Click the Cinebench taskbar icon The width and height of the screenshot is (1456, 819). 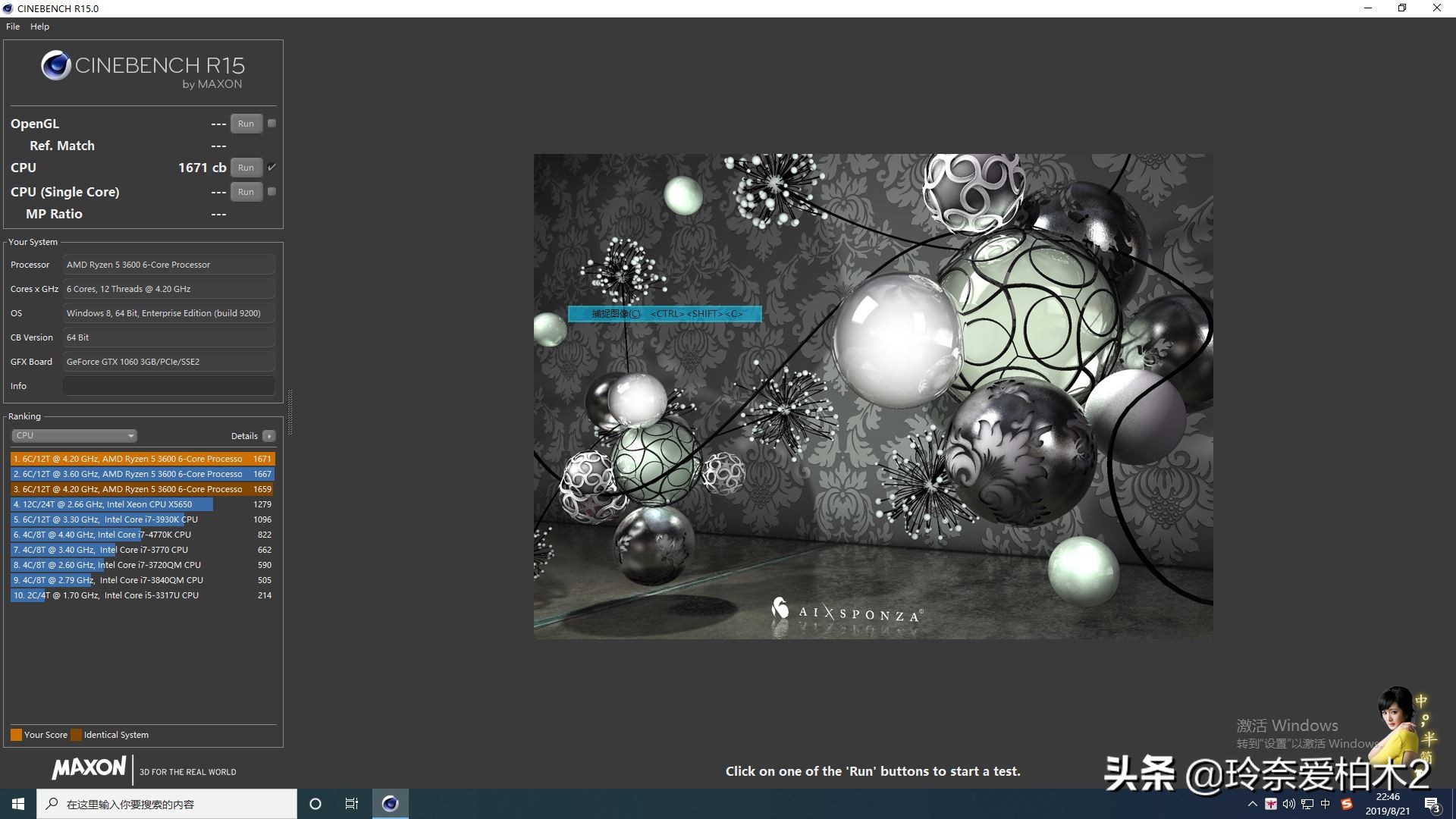pos(390,804)
